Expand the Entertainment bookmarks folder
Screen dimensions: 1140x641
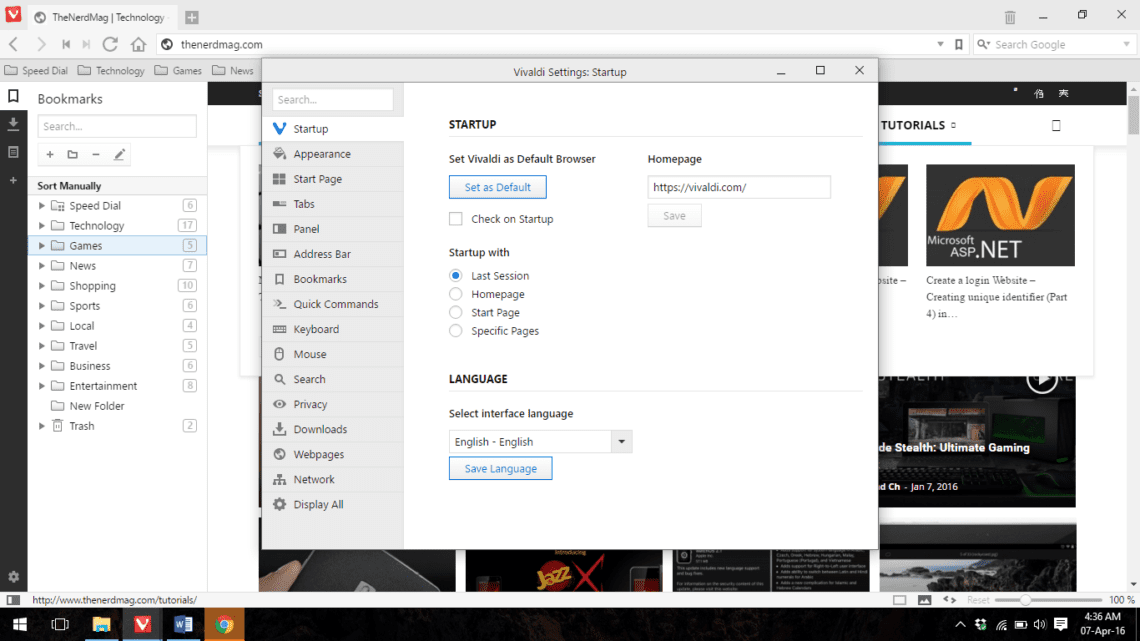(x=39, y=385)
